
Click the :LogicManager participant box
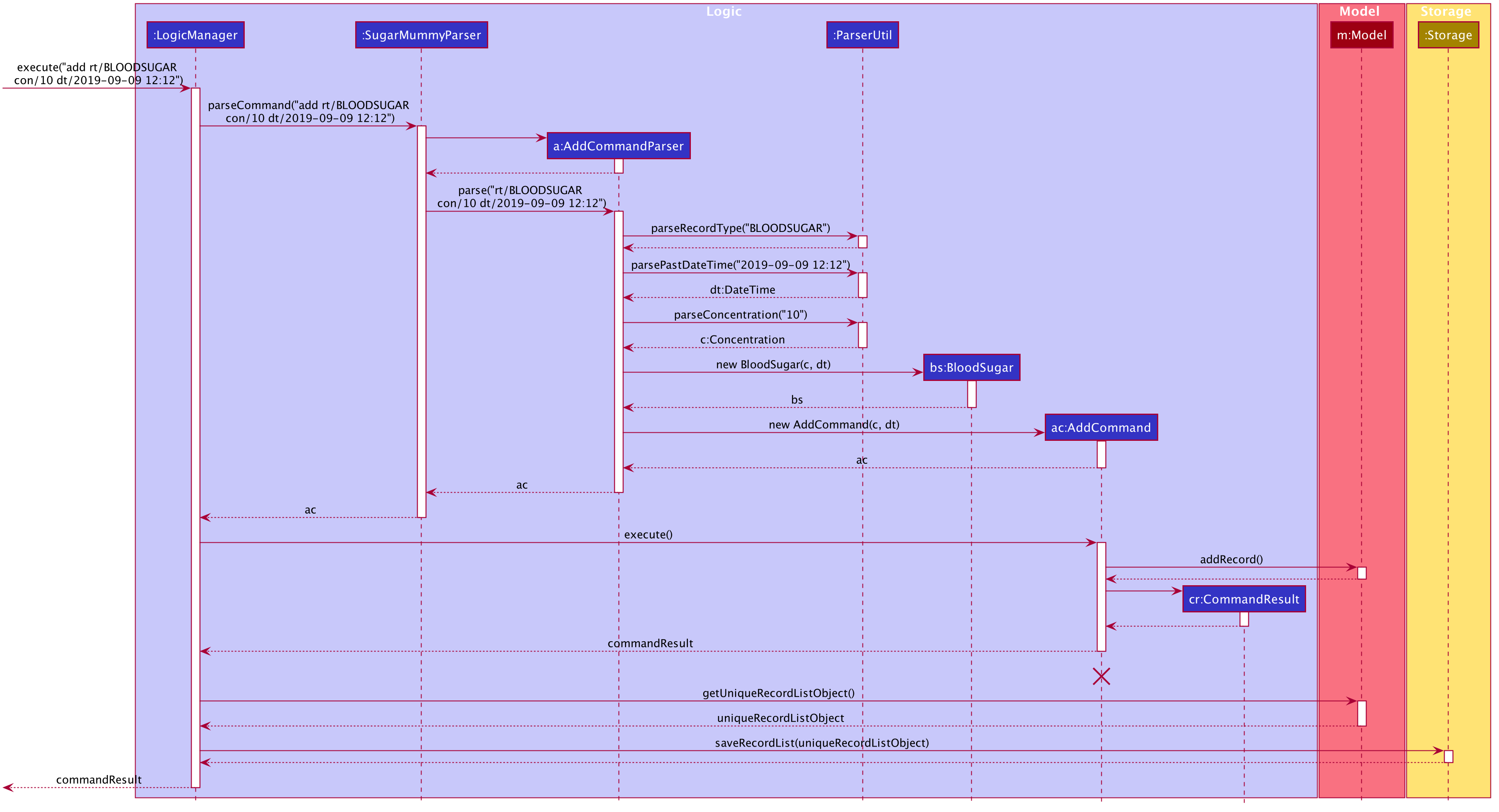[195, 35]
